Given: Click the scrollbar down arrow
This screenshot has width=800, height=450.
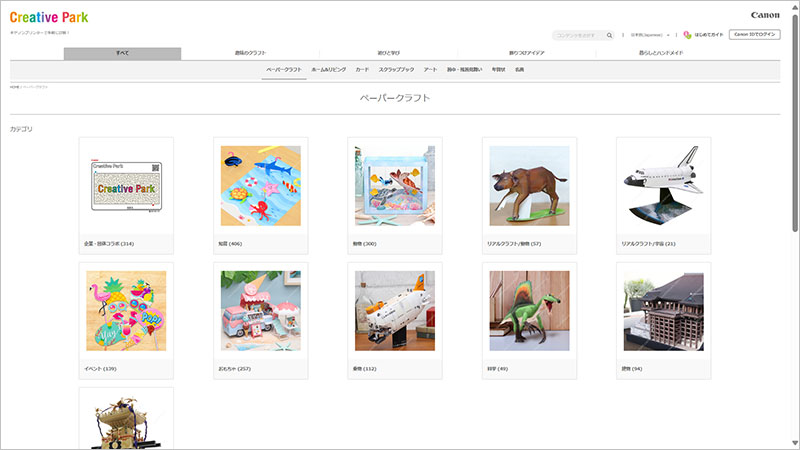Looking at the screenshot, I should (795, 443).
